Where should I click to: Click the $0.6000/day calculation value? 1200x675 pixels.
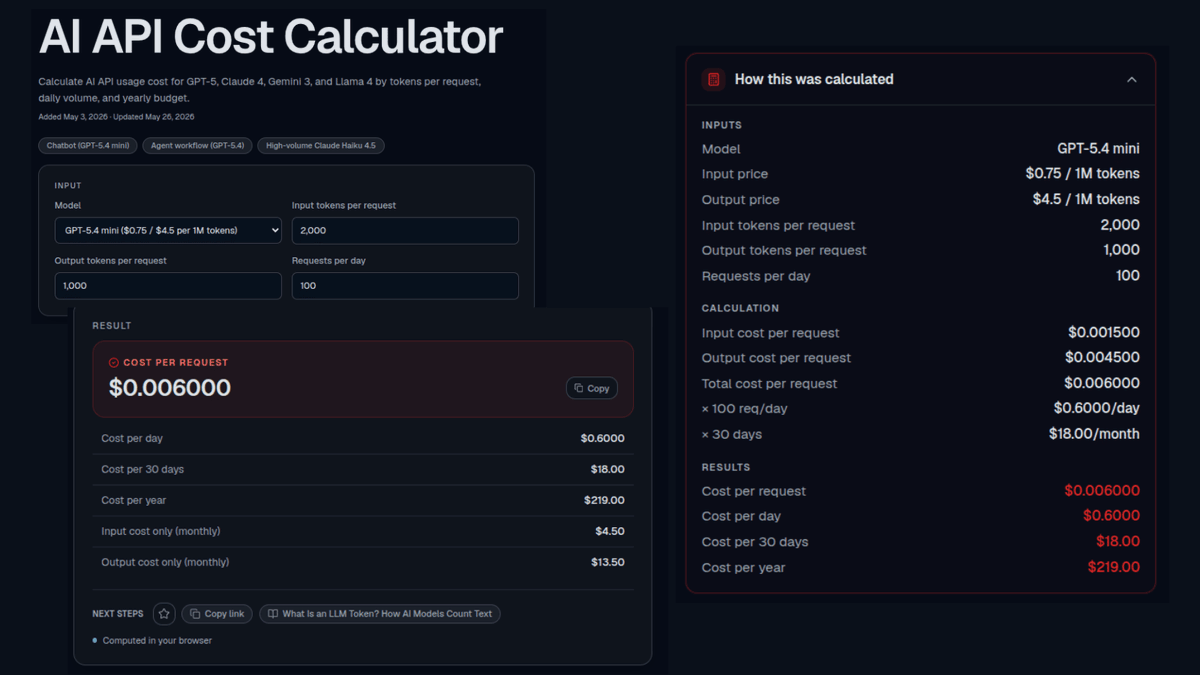pyautogui.click(x=1097, y=408)
